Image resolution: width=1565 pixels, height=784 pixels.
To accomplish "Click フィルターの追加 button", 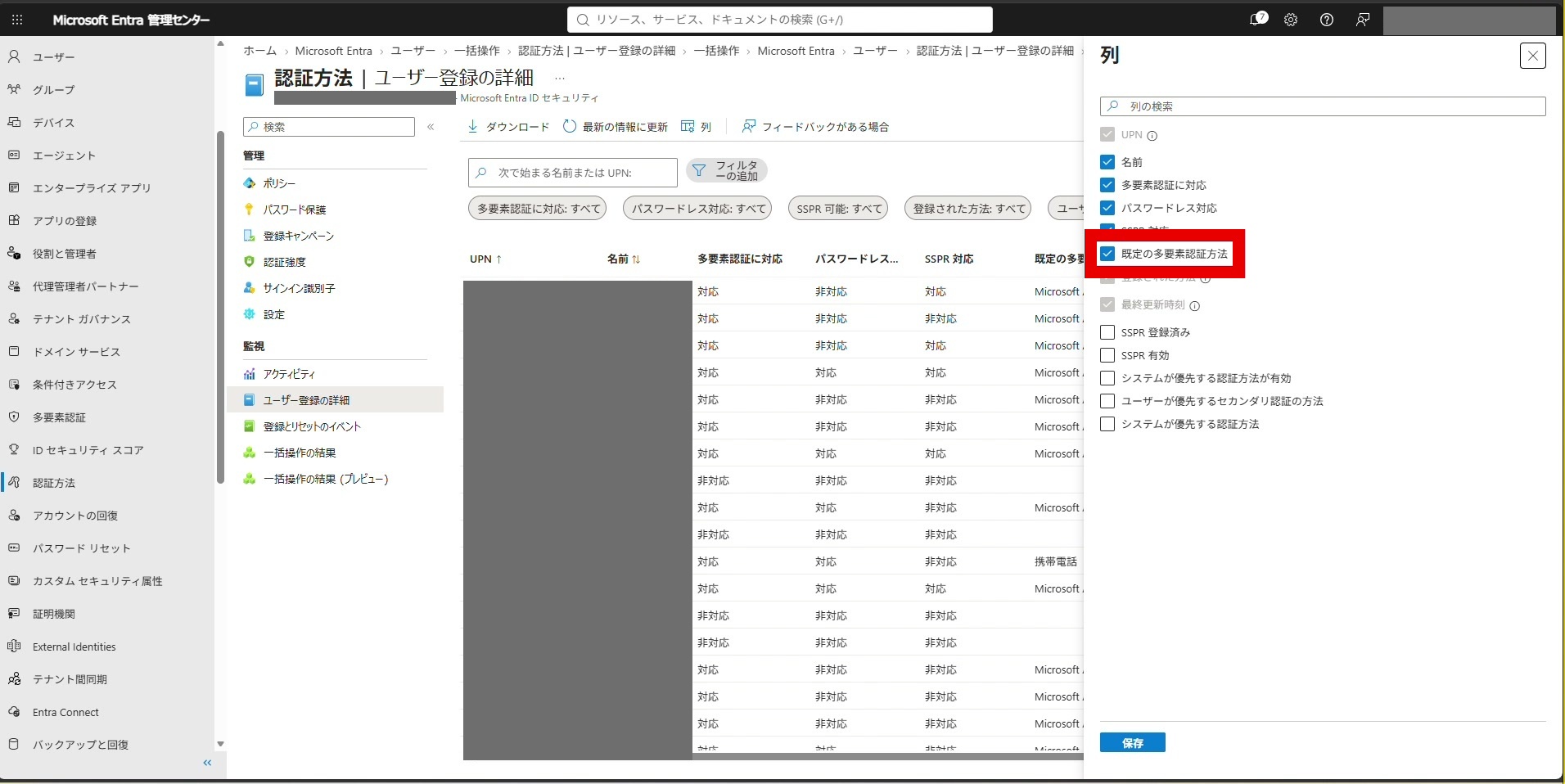I will coord(726,171).
